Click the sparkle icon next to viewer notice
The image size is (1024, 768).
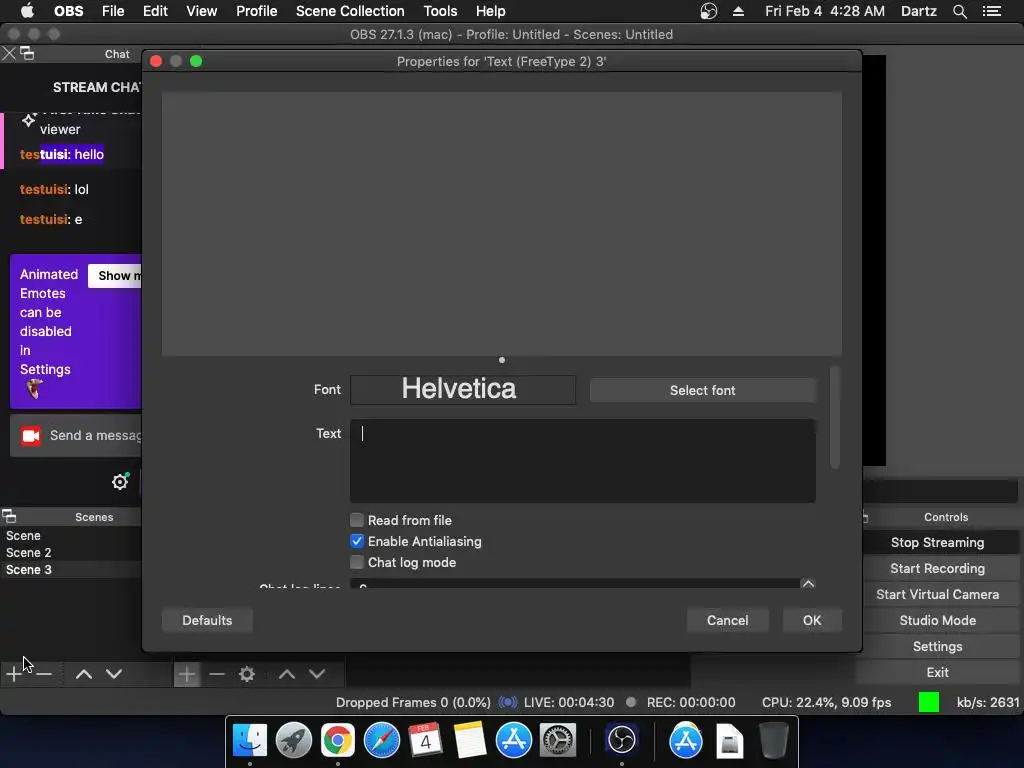pyautogui.click(x=28, y=120)
